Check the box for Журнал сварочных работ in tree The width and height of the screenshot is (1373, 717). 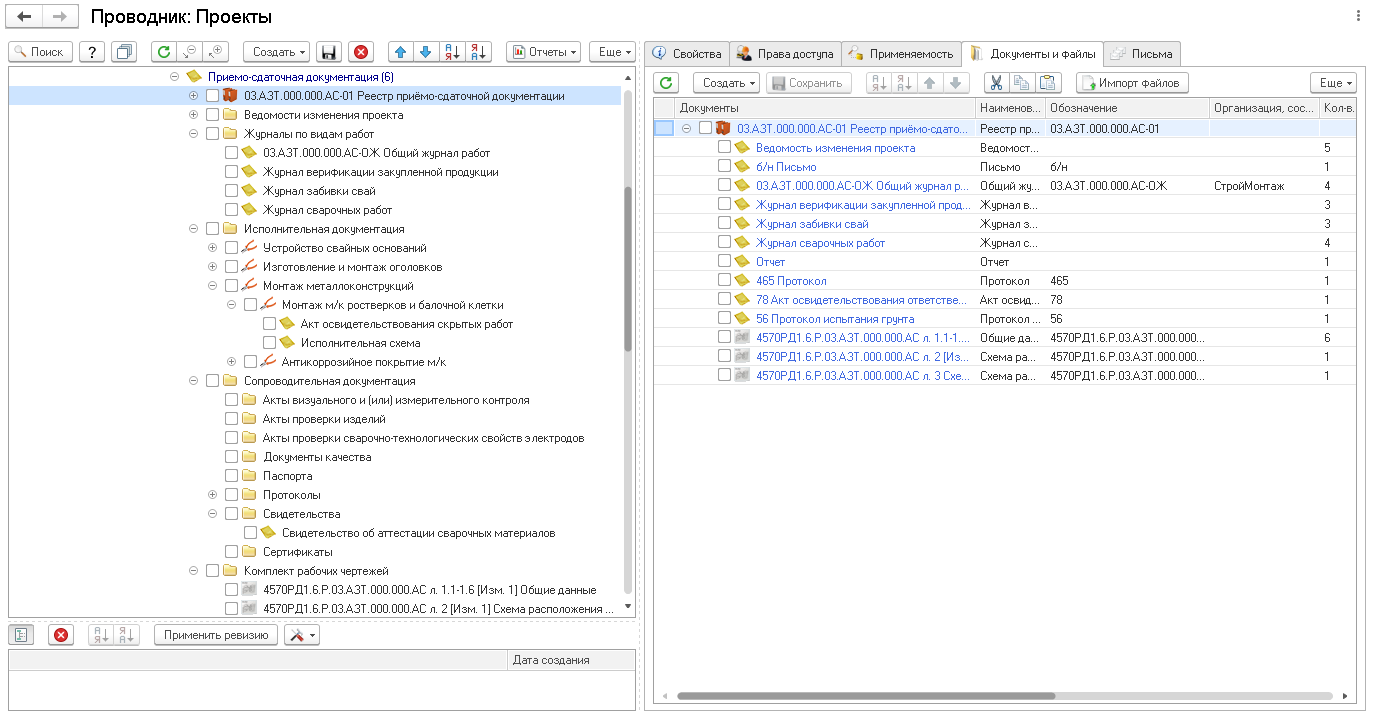point(232,210)
